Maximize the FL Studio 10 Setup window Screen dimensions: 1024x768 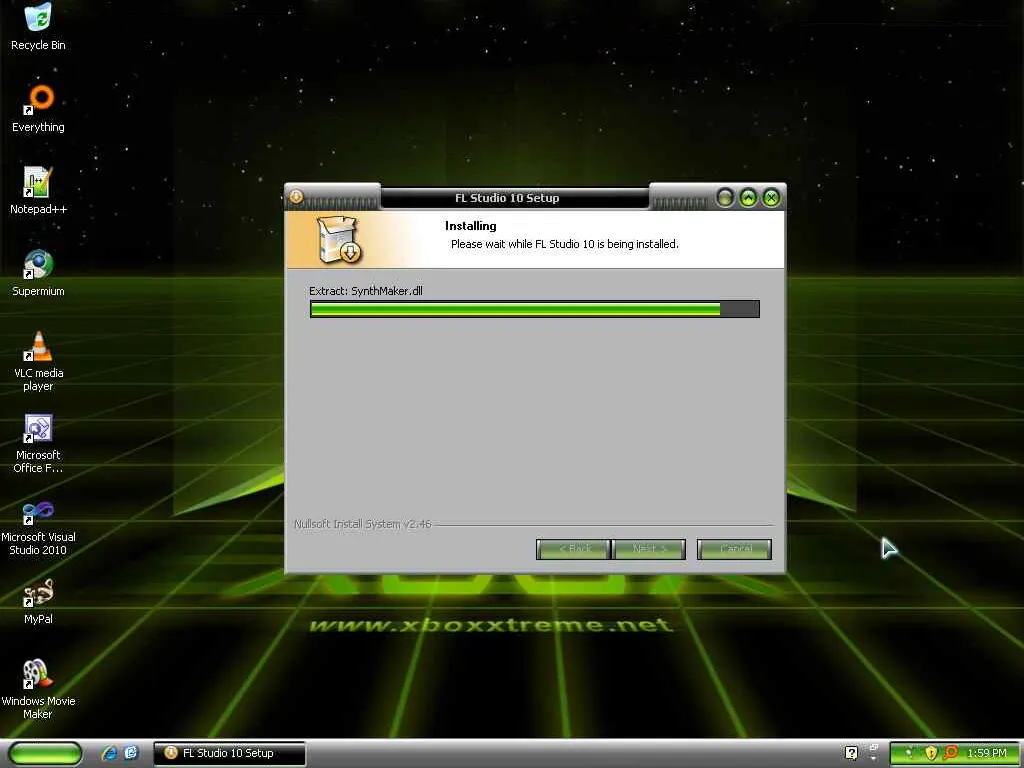pos(748,197)
